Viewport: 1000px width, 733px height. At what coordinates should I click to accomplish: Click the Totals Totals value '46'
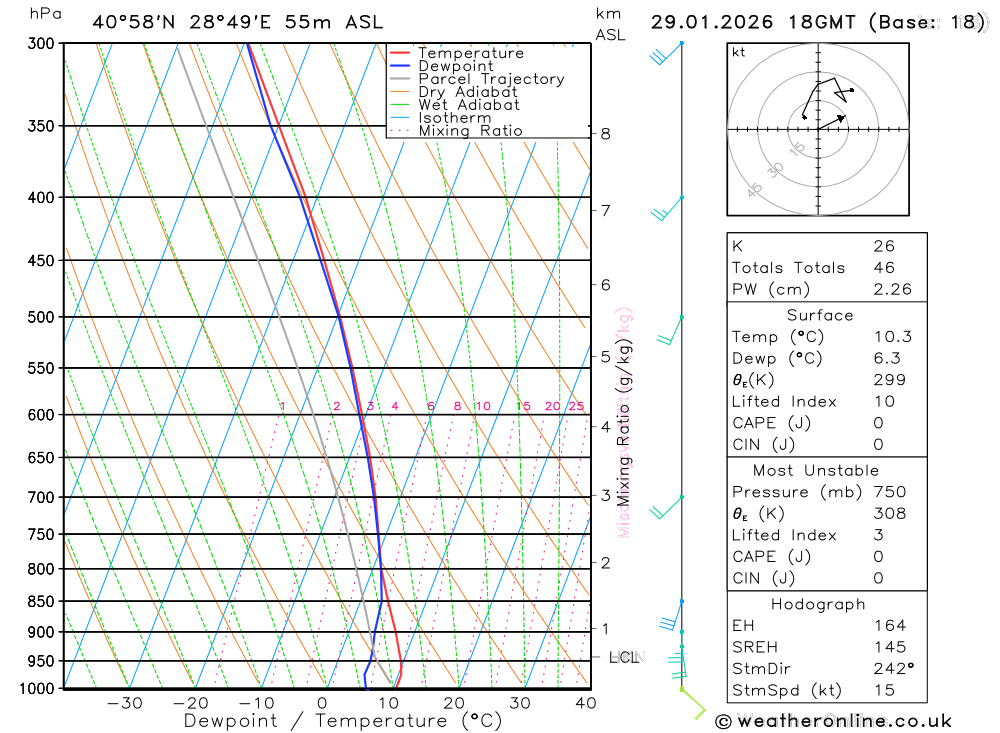tap(884, 268)
